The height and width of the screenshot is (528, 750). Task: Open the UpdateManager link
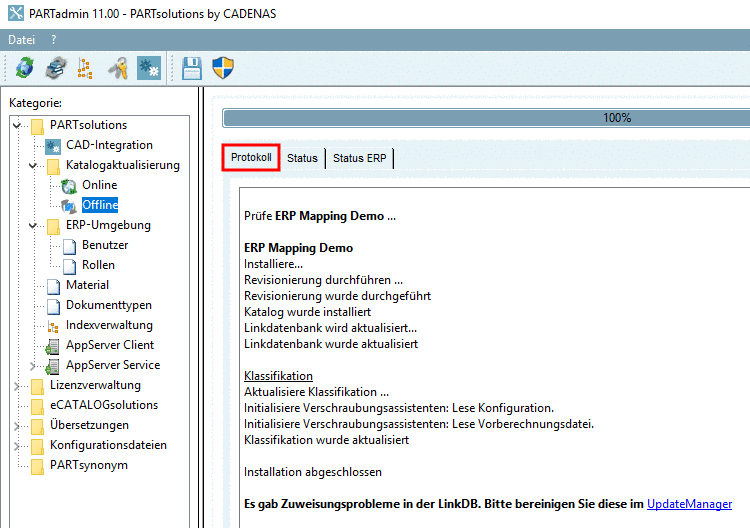point(689,504)
